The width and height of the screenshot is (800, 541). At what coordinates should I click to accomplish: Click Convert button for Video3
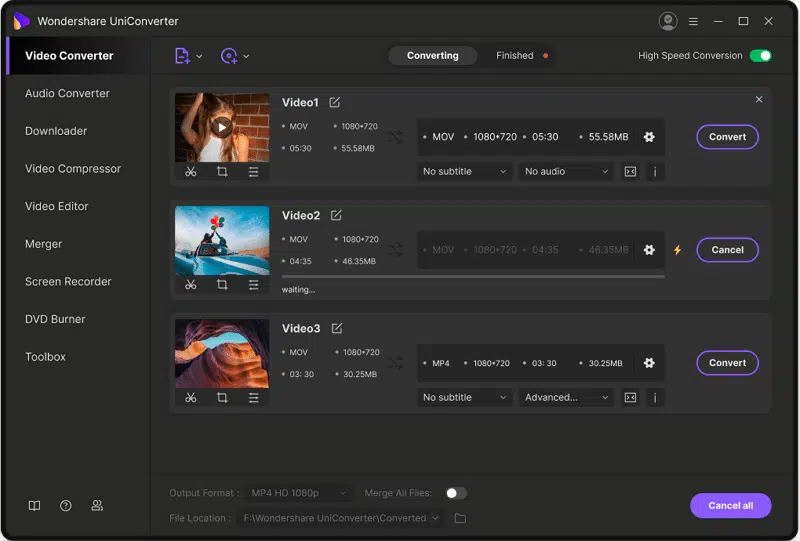pos(727,362)
